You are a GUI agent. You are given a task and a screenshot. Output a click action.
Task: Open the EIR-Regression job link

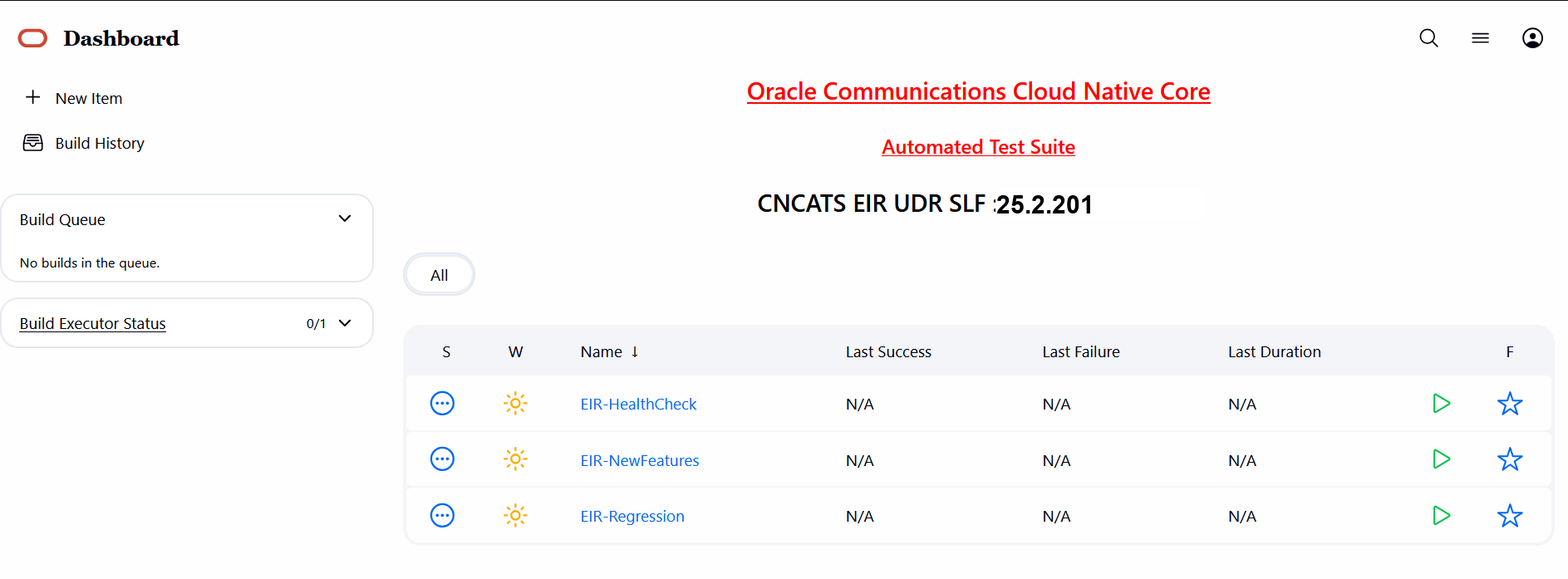pyautogui.click(x=632, y=517)
